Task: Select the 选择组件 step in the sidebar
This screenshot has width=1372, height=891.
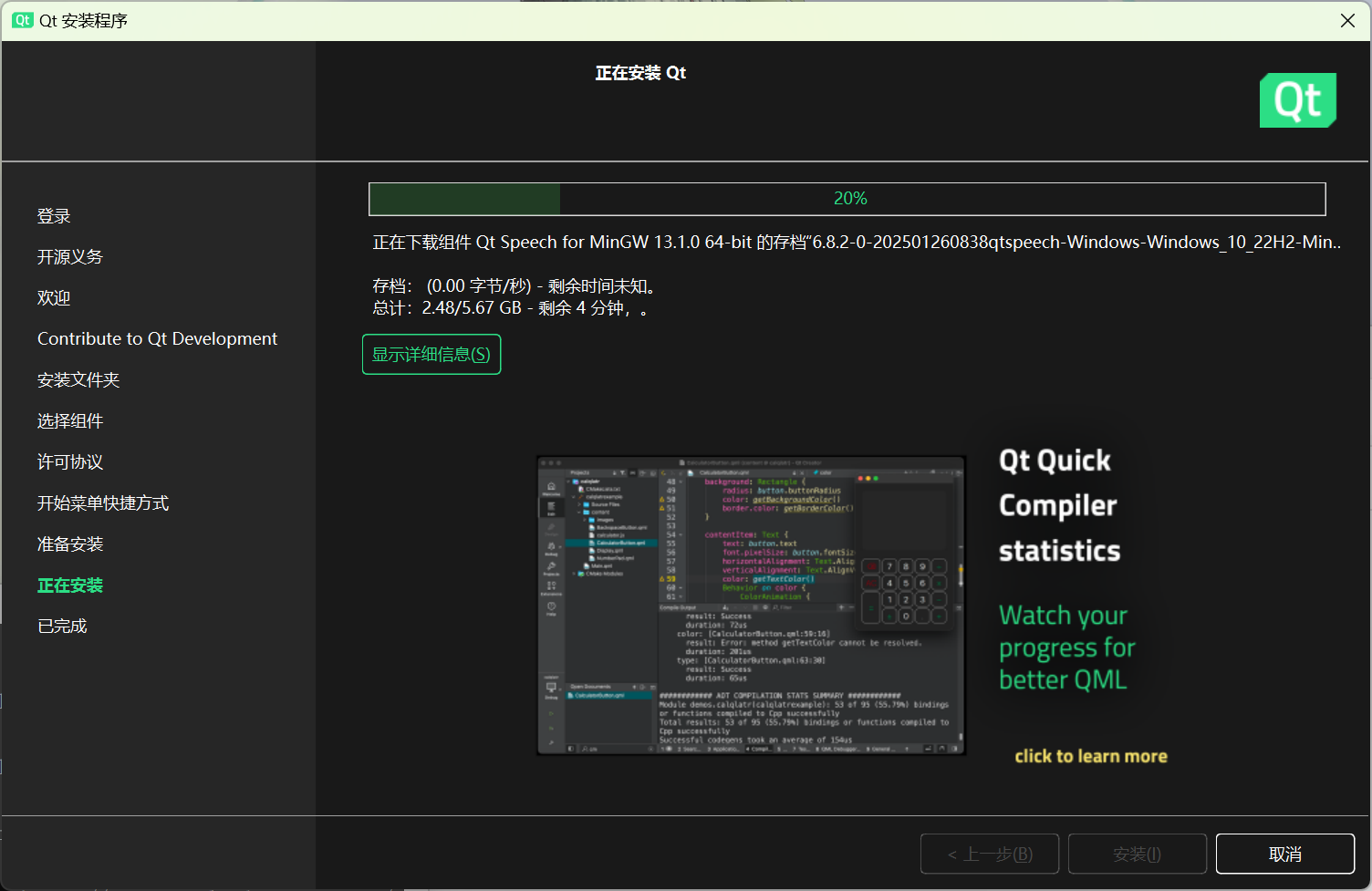Action: [x=69, y=420]
